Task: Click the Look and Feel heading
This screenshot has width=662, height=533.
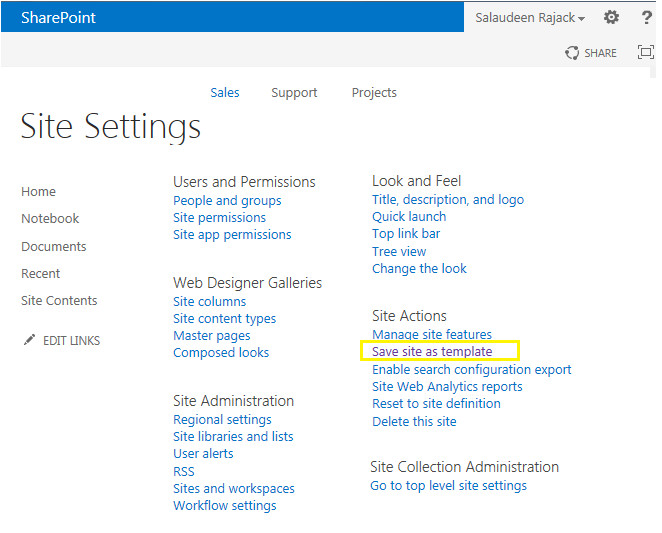Action: tap(416, 181)
